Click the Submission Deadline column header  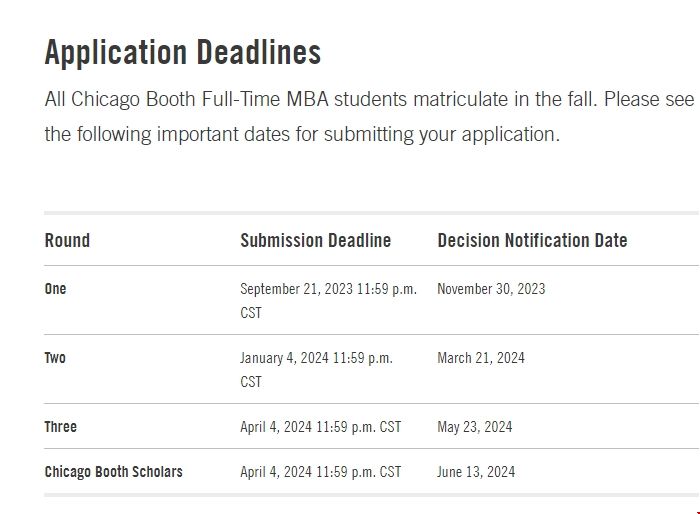click(315, 240)
